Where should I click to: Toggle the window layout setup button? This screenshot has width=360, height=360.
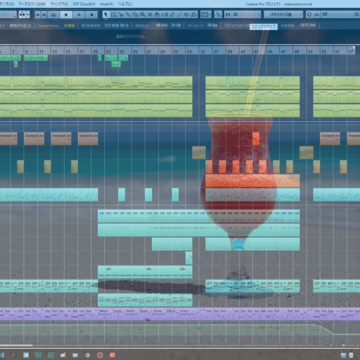coord(206,15)
